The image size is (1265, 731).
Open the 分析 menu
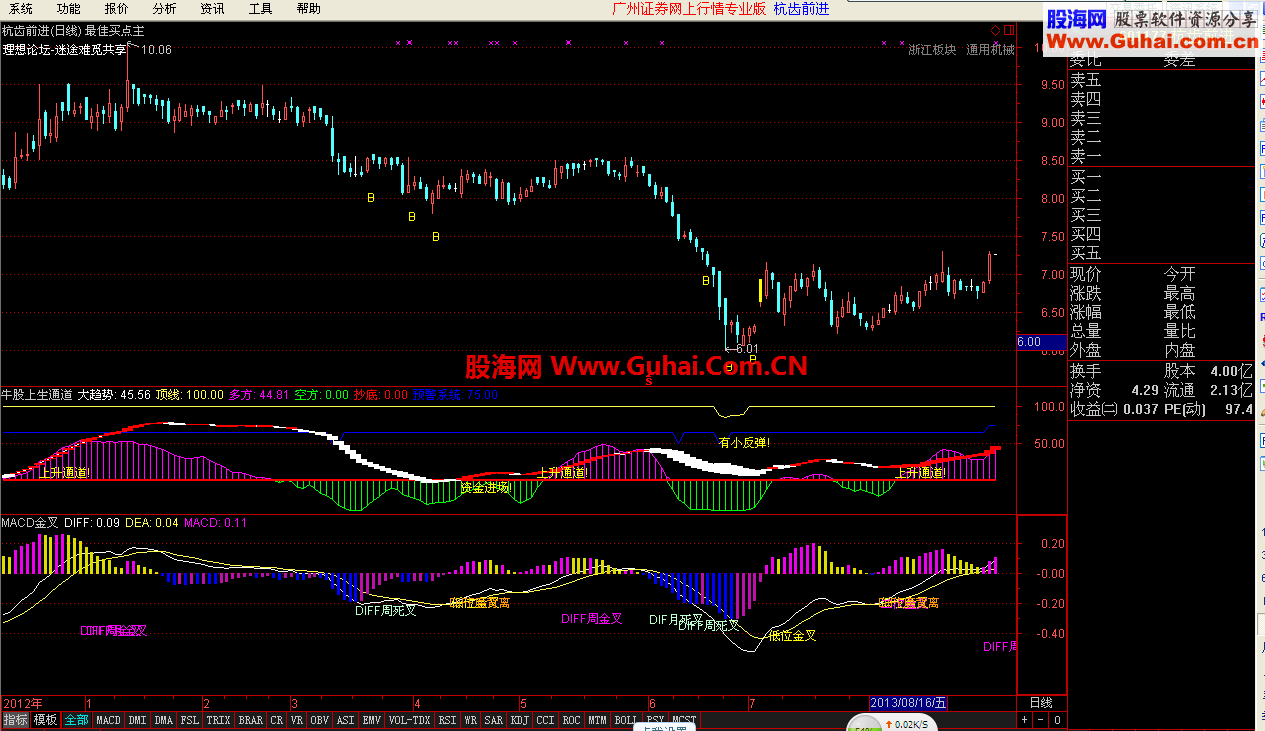[x=165, y=9]
